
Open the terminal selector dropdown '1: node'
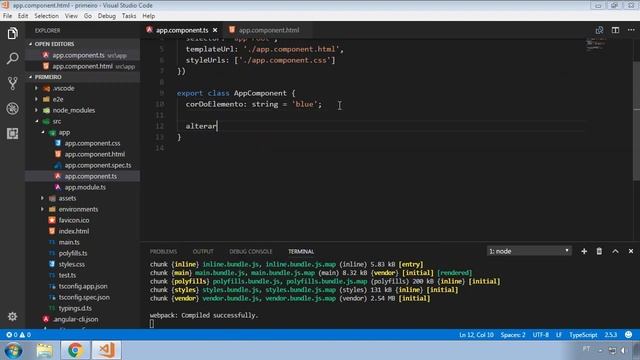click(x=529, y=251)
